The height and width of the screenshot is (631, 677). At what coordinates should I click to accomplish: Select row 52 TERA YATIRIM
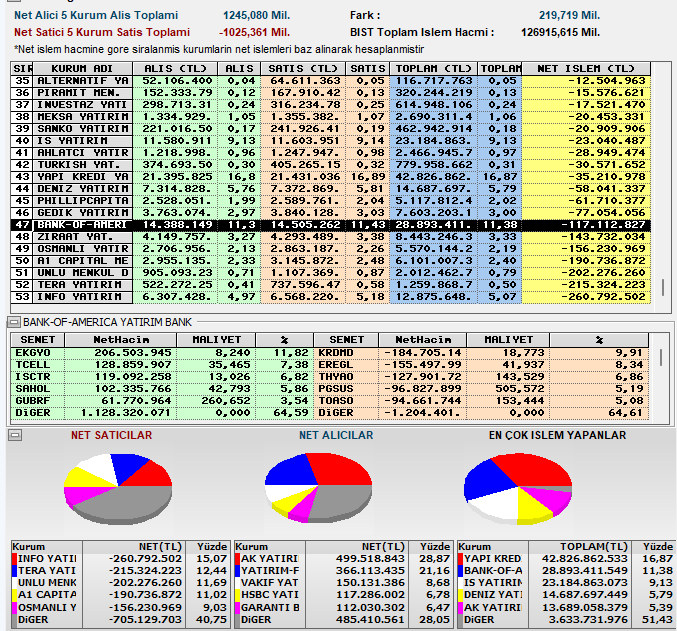point(331,285)
